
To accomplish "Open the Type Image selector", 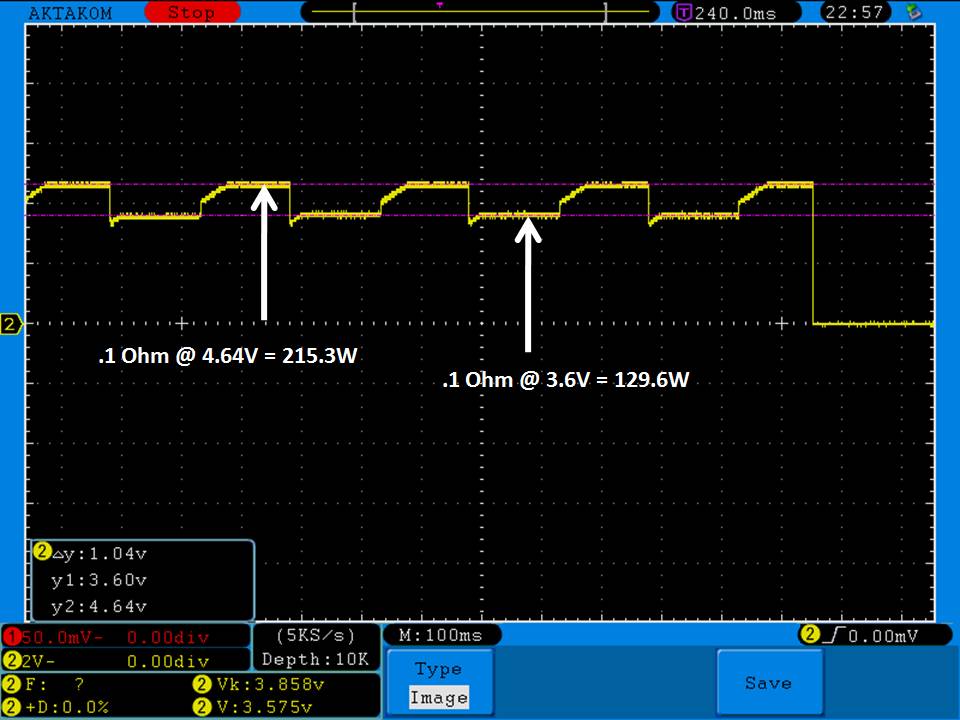I will 439,683.
